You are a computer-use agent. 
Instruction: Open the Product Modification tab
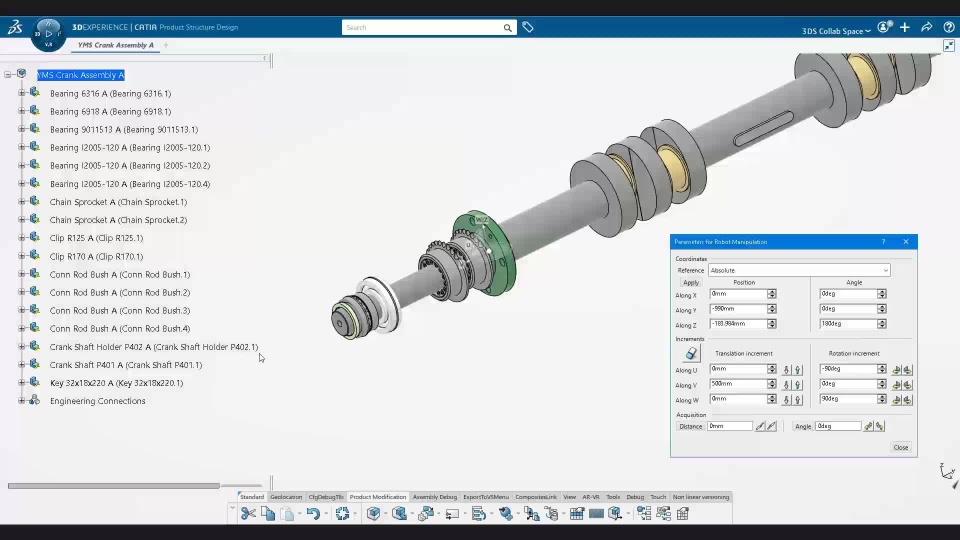(x=378, y=497)
